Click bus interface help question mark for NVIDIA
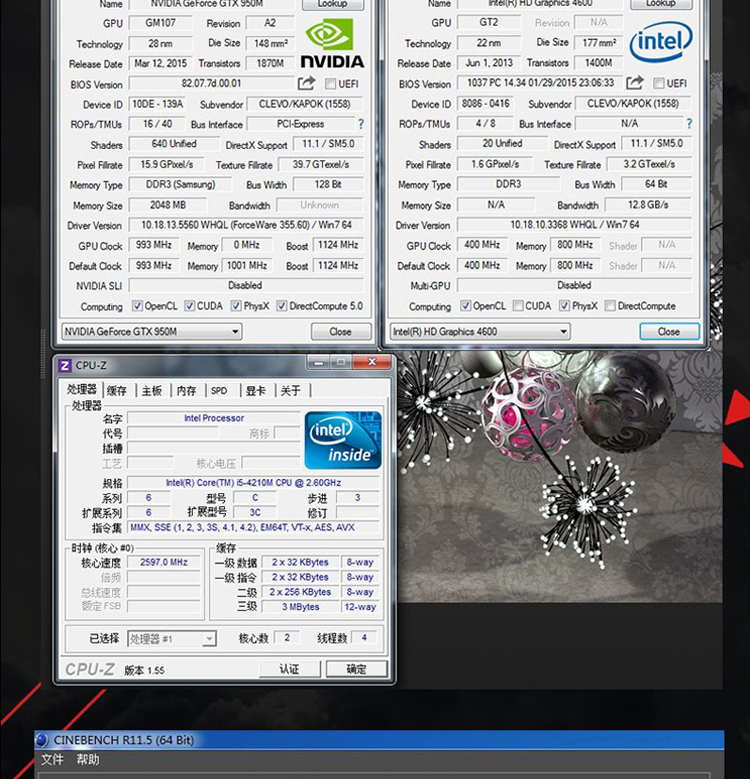The width and height of the screenshot is (750, 779). click(x=361, y=124)
